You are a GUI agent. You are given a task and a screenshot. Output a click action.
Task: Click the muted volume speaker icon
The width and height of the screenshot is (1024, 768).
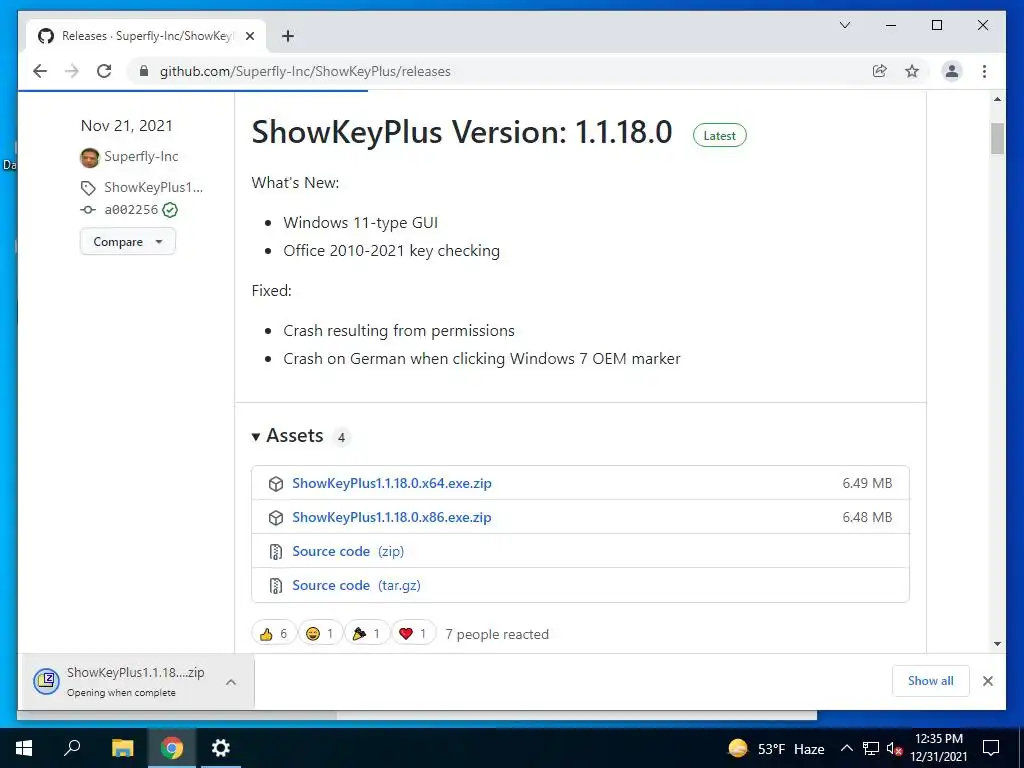pyautogui.click(x=894, y=748)
